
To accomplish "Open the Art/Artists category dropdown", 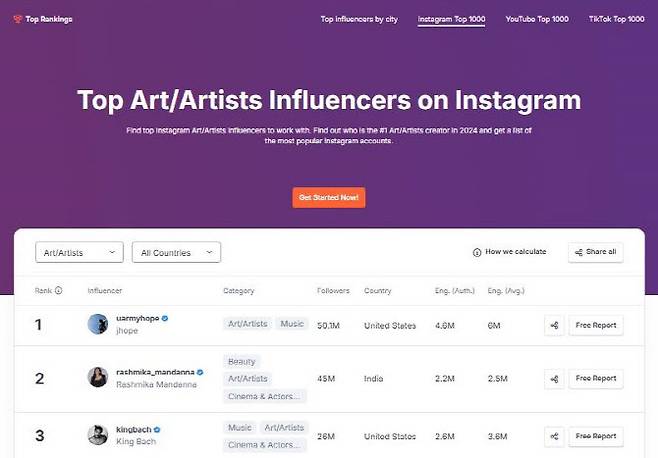I will [x=79, y=253].
